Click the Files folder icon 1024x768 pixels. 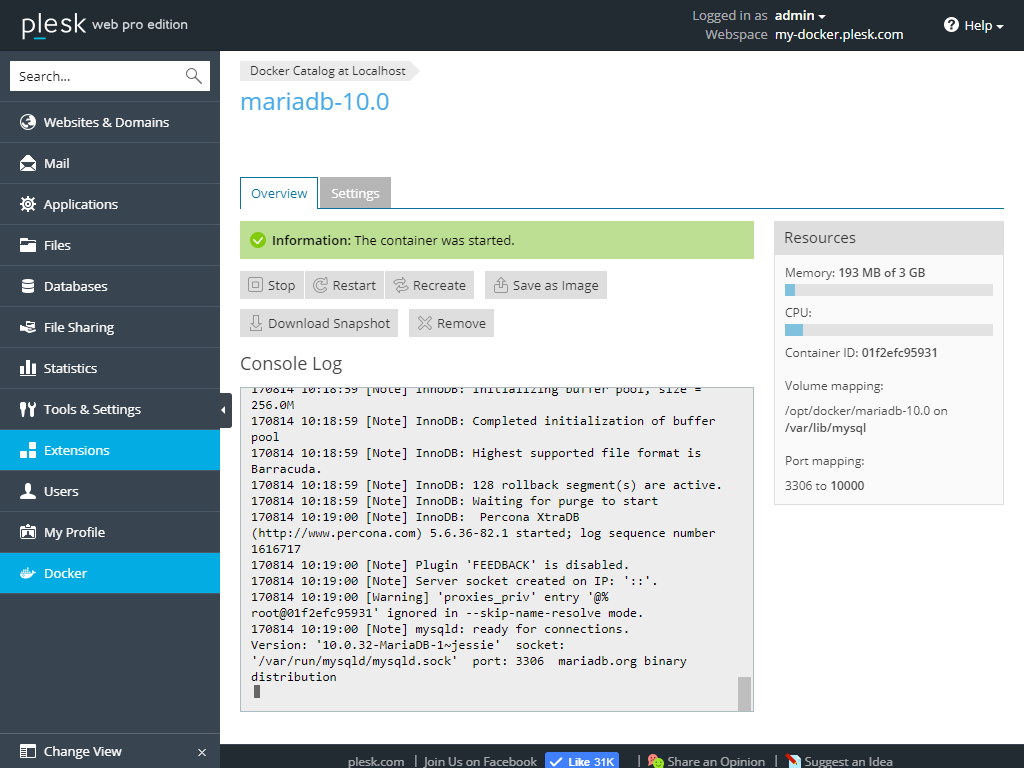27,246
